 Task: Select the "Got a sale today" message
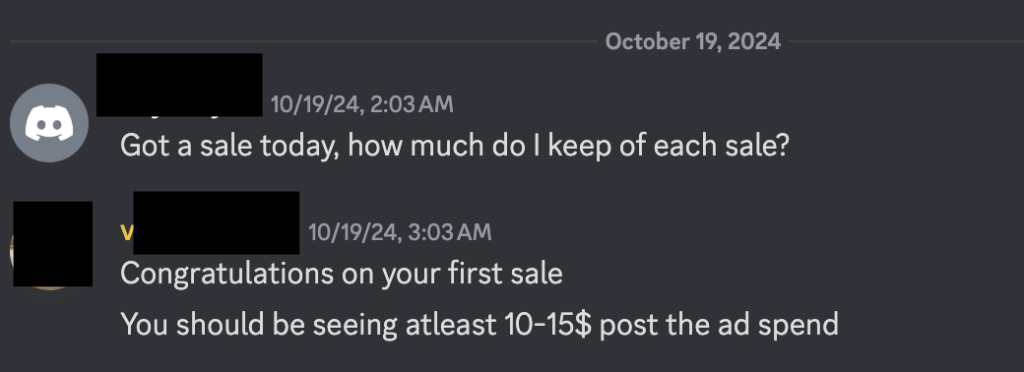click(x=455, y=146)
